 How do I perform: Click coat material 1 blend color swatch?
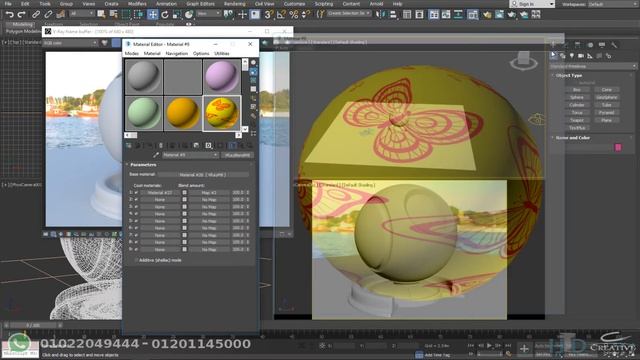(x=184, y=193)
